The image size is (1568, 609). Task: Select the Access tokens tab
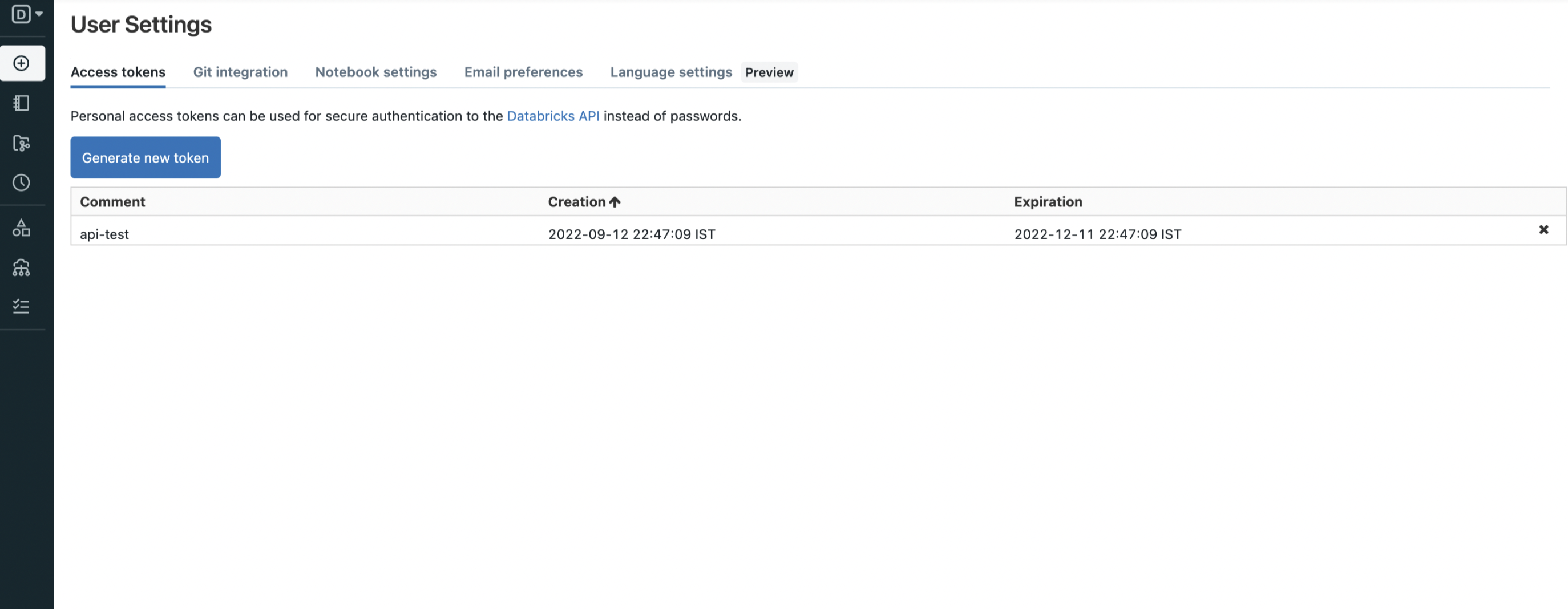point(118,72)
